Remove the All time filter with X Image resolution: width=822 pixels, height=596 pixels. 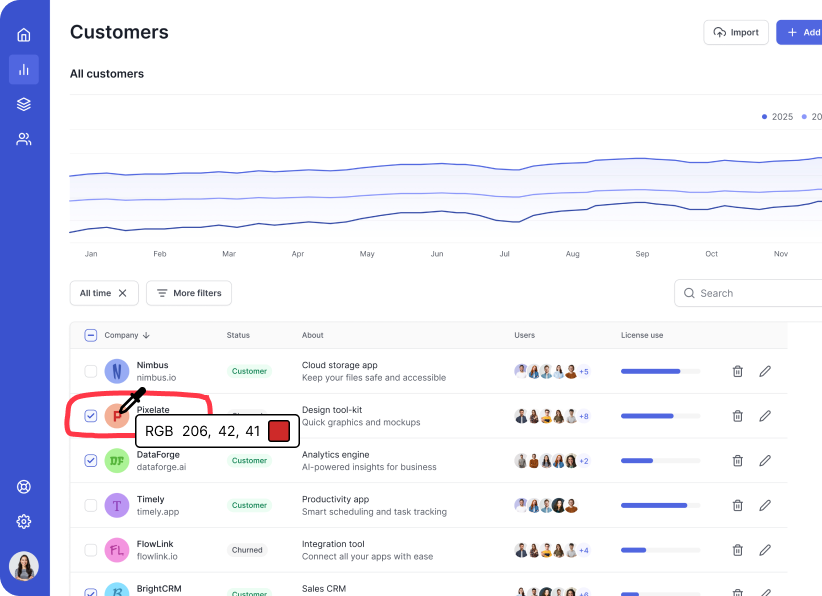123,293
